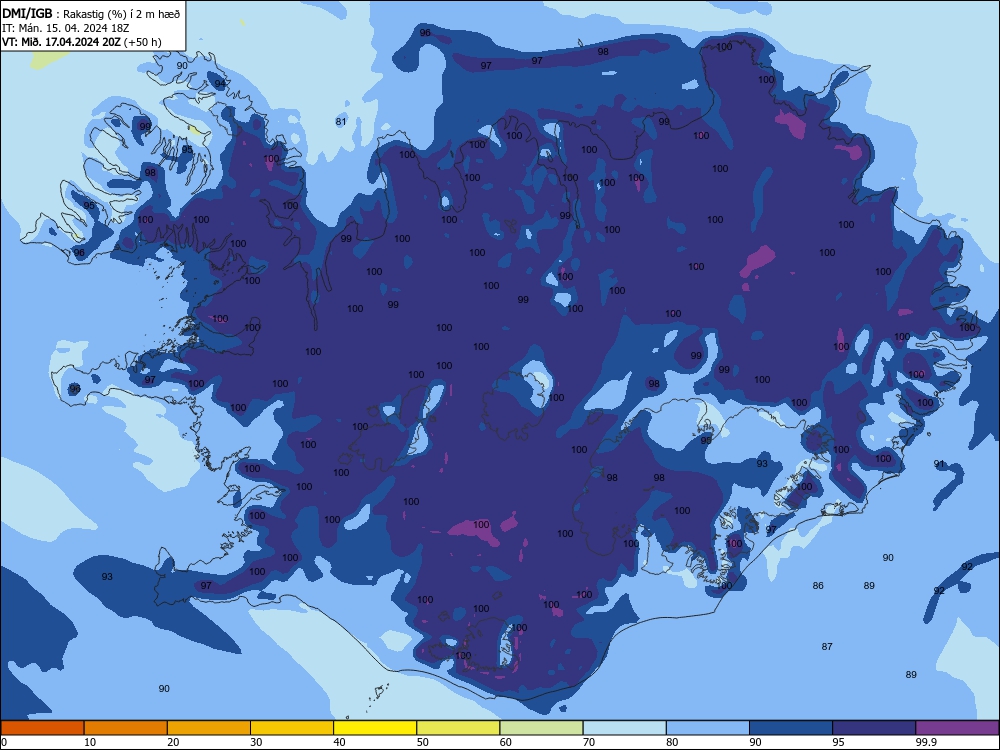Click the '10' label on the legend scale

[x=90, y=742]
